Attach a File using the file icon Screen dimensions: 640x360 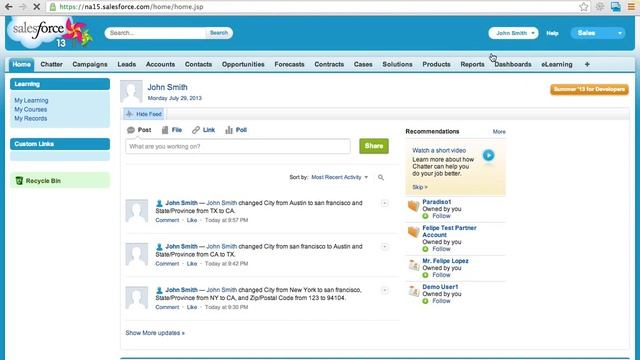click(165, 130)
